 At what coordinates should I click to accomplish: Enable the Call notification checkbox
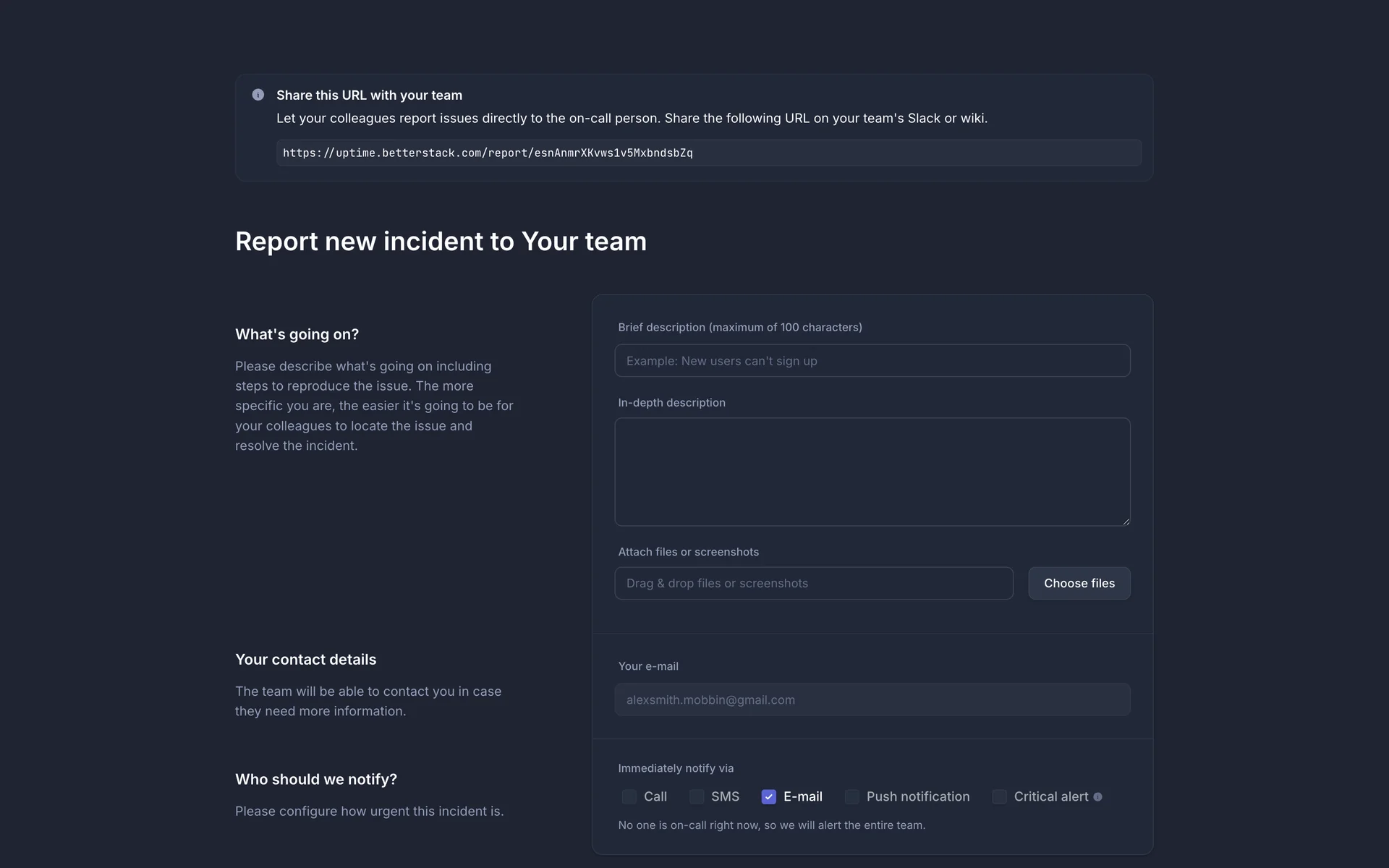point(629,796)
